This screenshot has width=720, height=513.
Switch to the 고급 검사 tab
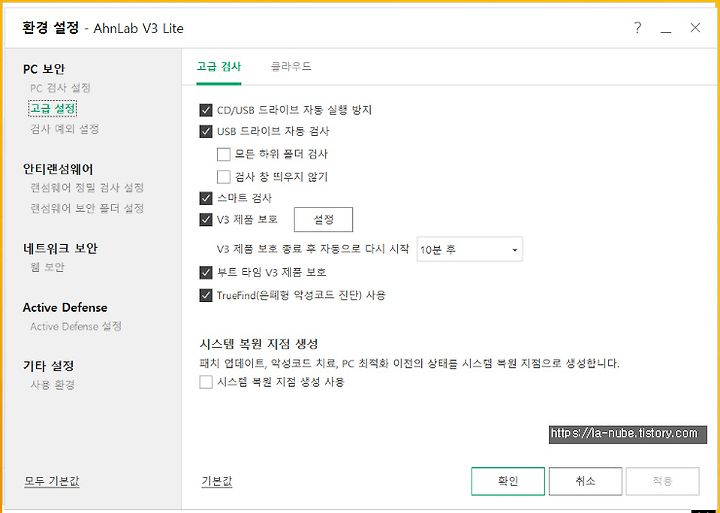tap(219, 67)
